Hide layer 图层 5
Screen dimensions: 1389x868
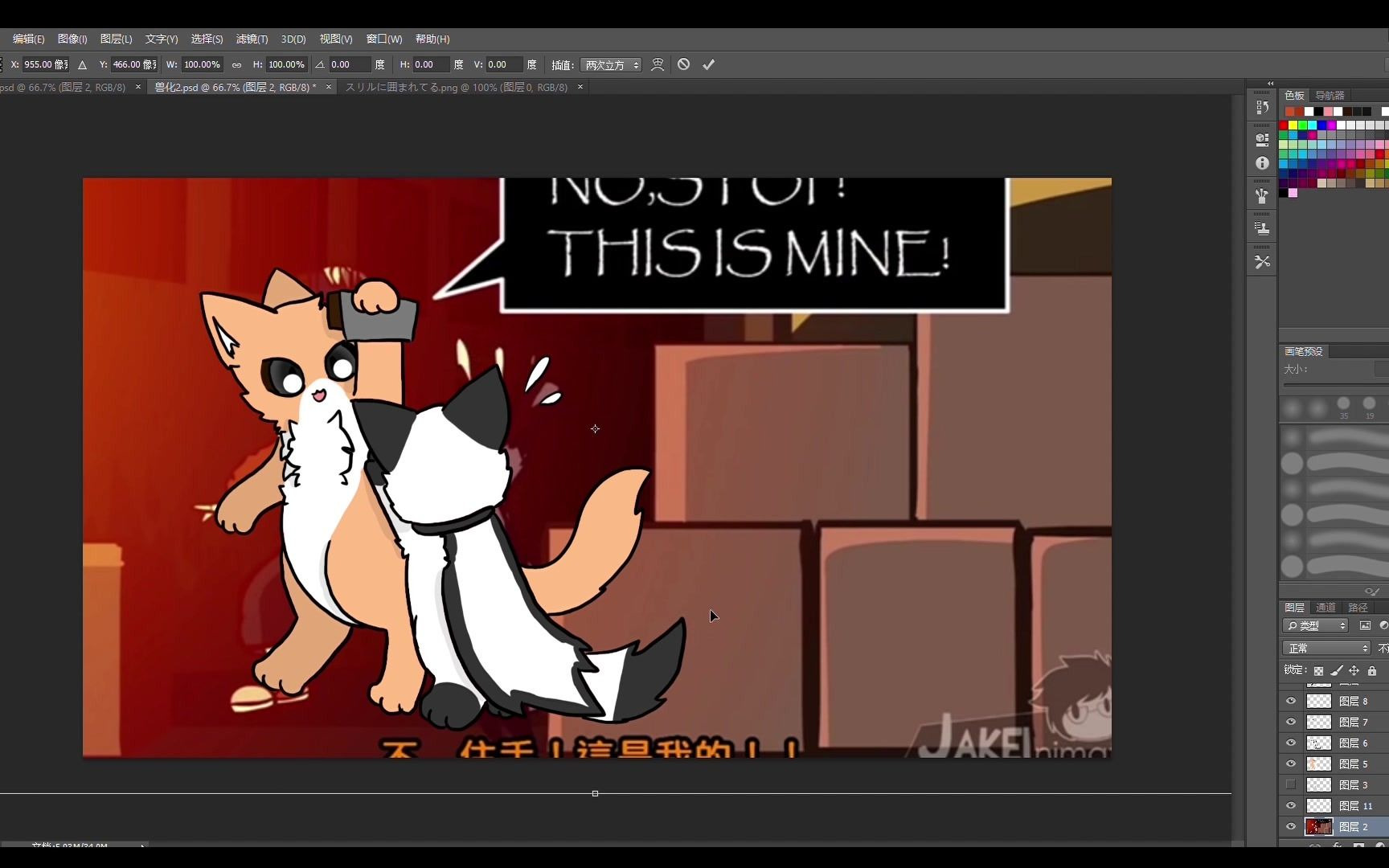coord(1291,764)
